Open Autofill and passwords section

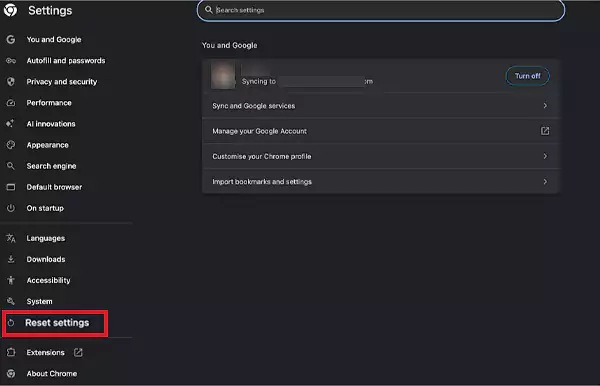click(x=66, y=60)
